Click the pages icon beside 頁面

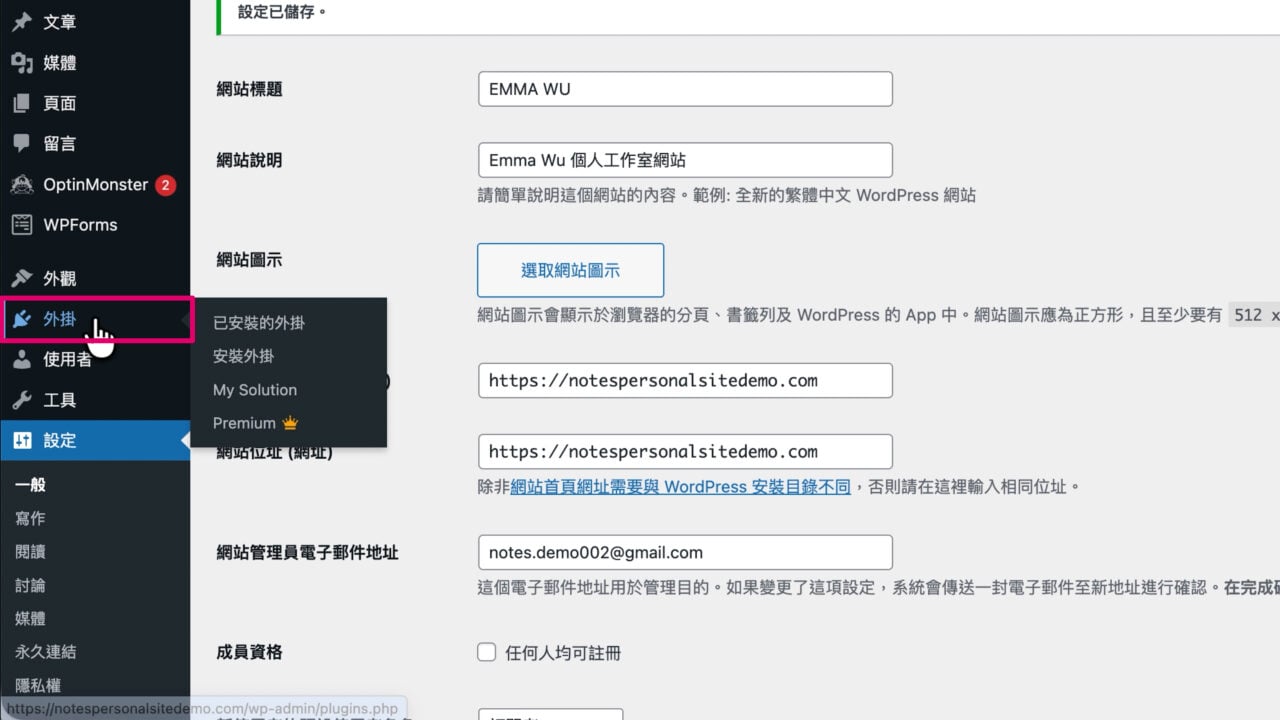point(22,103)
